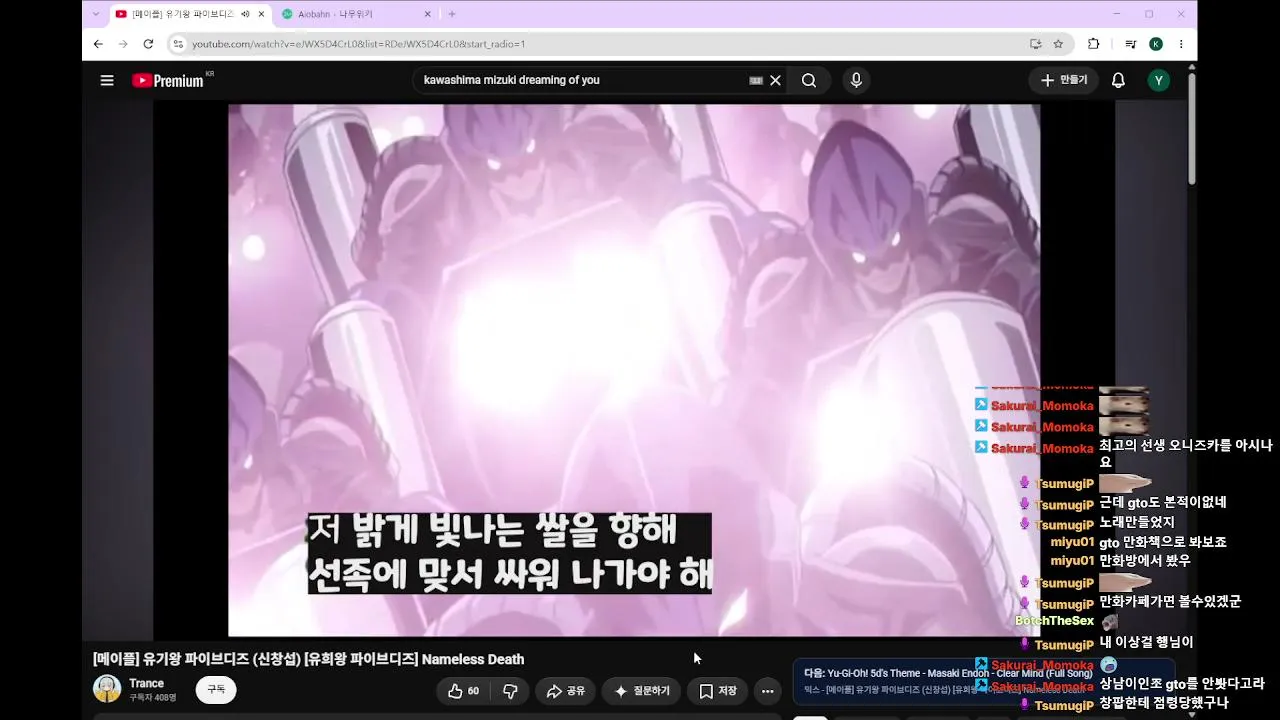Click the browser address bar URL

tap(359, 44)
